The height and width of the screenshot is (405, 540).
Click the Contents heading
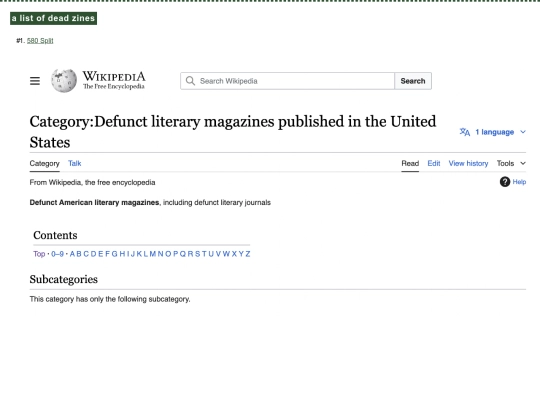(x=55, y=235)
